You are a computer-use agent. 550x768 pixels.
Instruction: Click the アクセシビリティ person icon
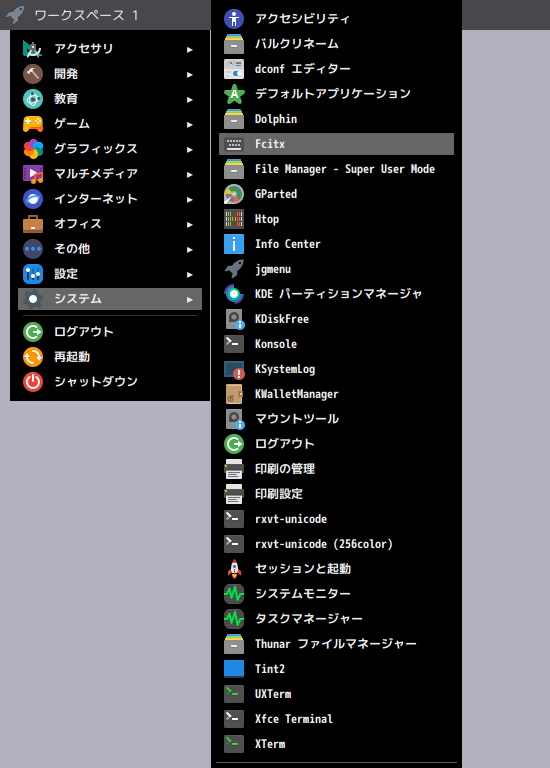(x=234, y=19)
